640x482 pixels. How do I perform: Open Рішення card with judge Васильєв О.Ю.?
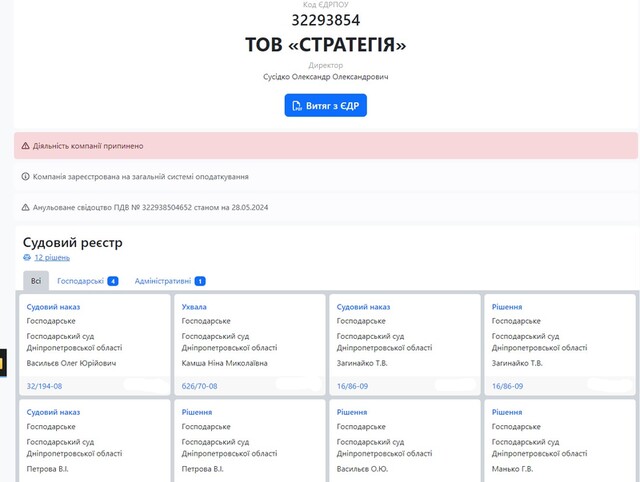(351, 412)
